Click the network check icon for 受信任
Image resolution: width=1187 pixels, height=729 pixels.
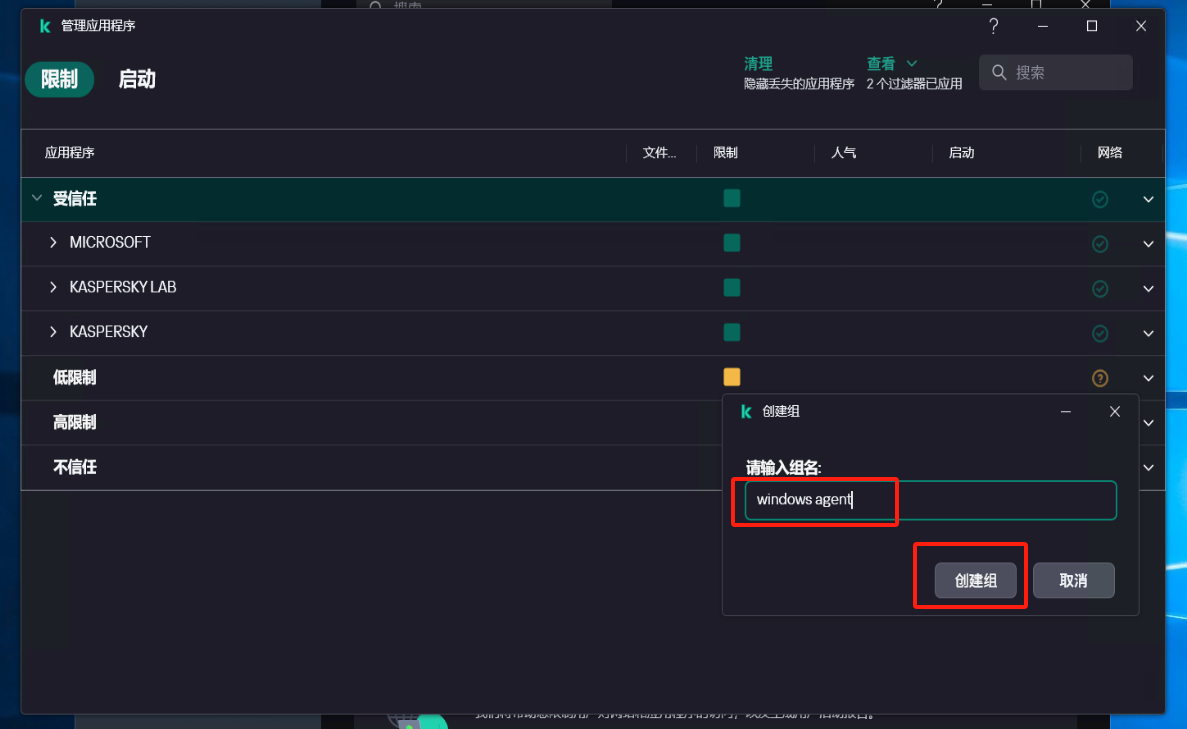pyautogui.click(x=1100, y=199)
